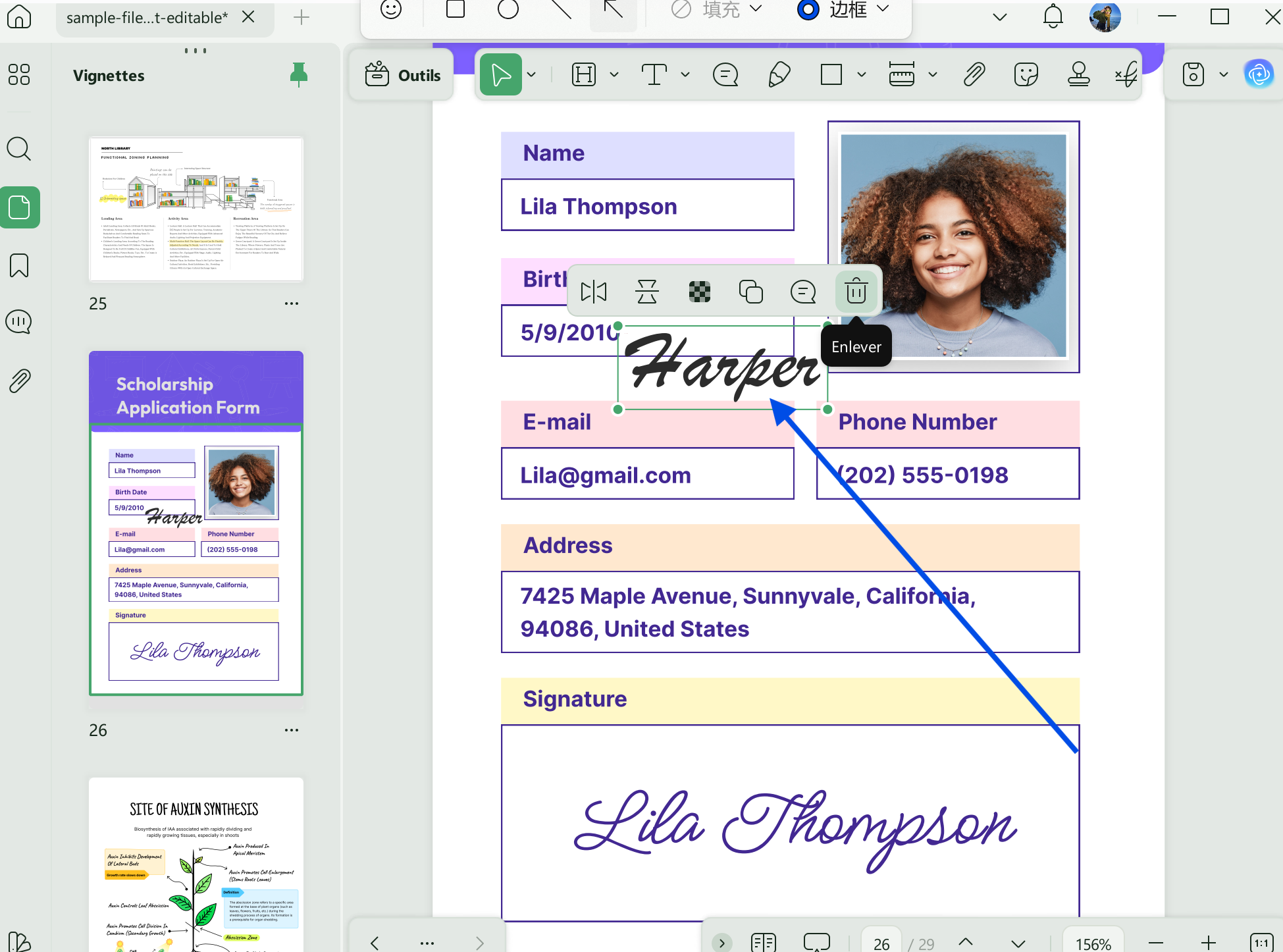Click the empty fill color swatch
The image size is (1283, 952).
click(x=681, y=9)
